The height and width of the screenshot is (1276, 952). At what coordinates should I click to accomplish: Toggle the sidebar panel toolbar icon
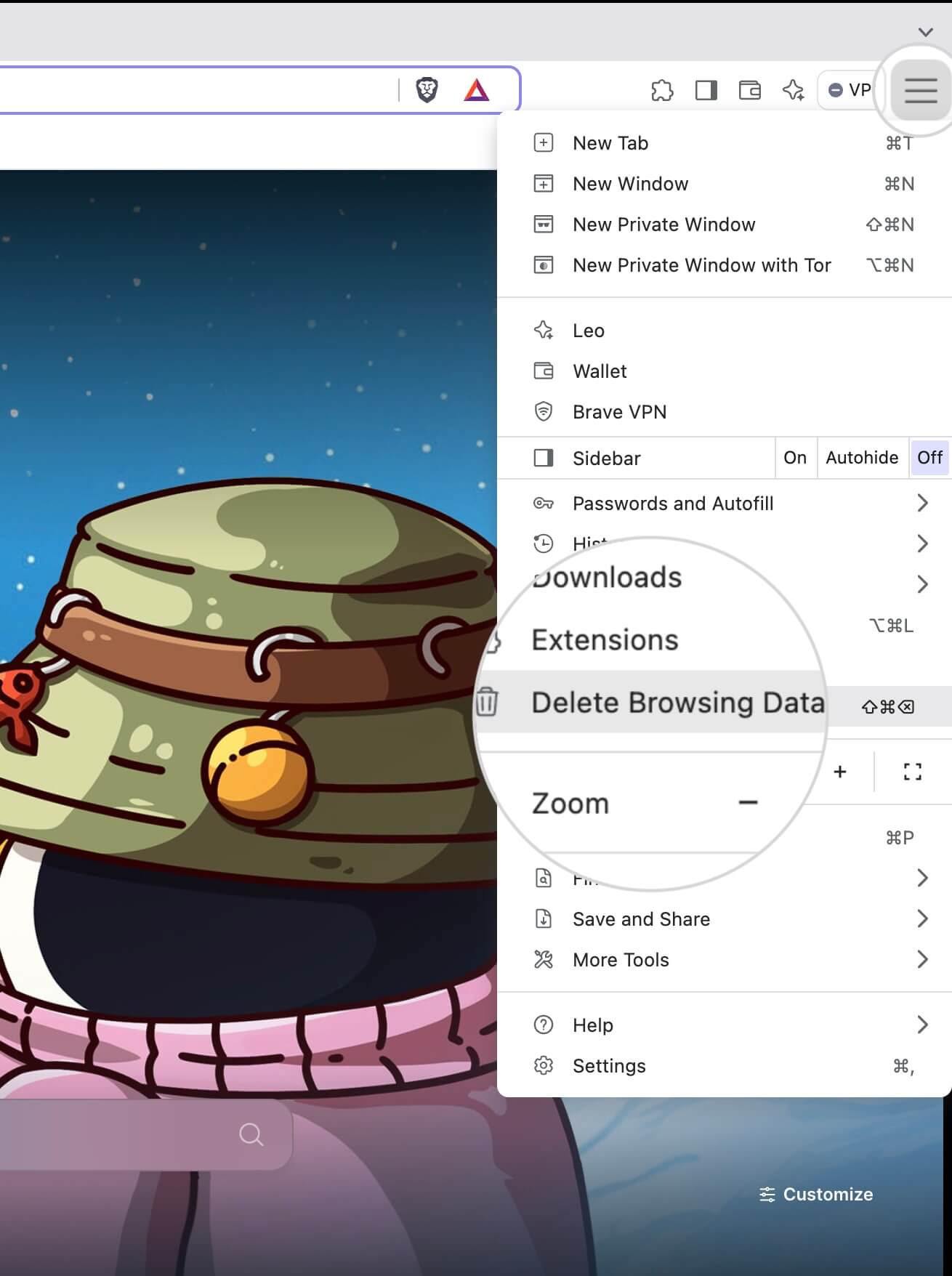tap(706, 90)
